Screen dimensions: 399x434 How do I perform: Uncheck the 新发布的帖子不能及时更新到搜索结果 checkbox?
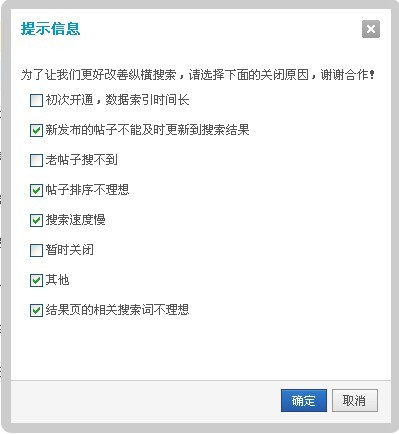click(x=36, y=130)
